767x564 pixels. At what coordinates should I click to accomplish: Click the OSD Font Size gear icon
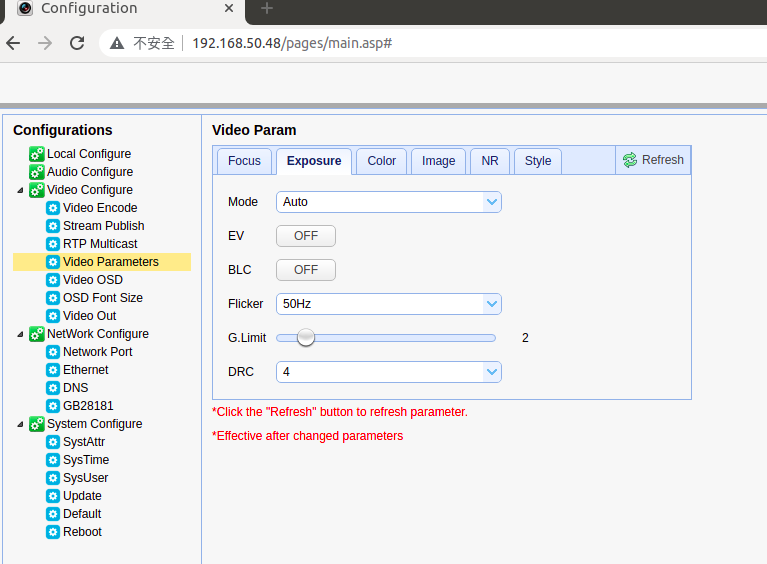(53, 298)
